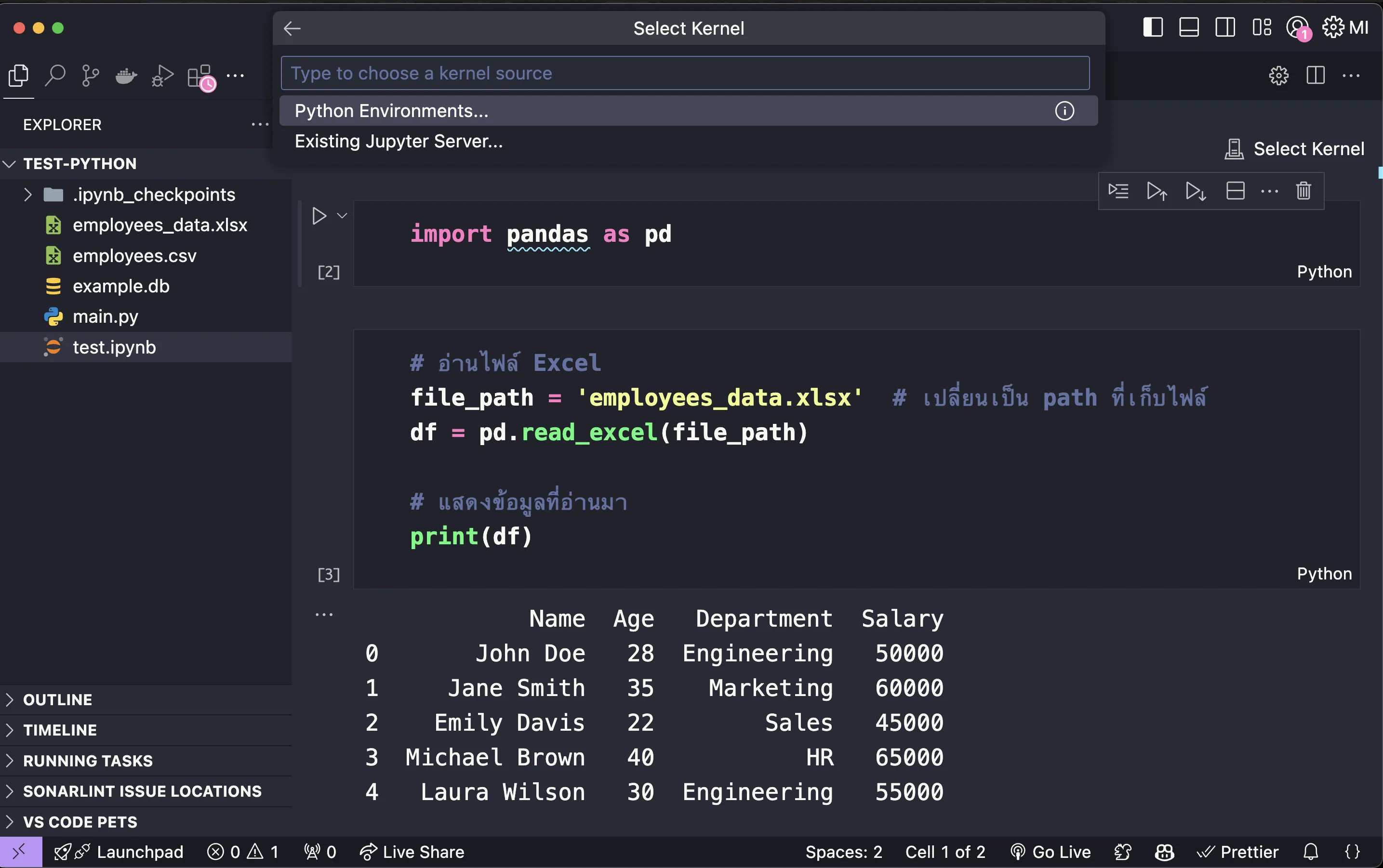The height and width of the screenshot is (868, 1383).
Task: Expand the .ipynb_checkpoints folder
Action: click(x=146, y=195)
